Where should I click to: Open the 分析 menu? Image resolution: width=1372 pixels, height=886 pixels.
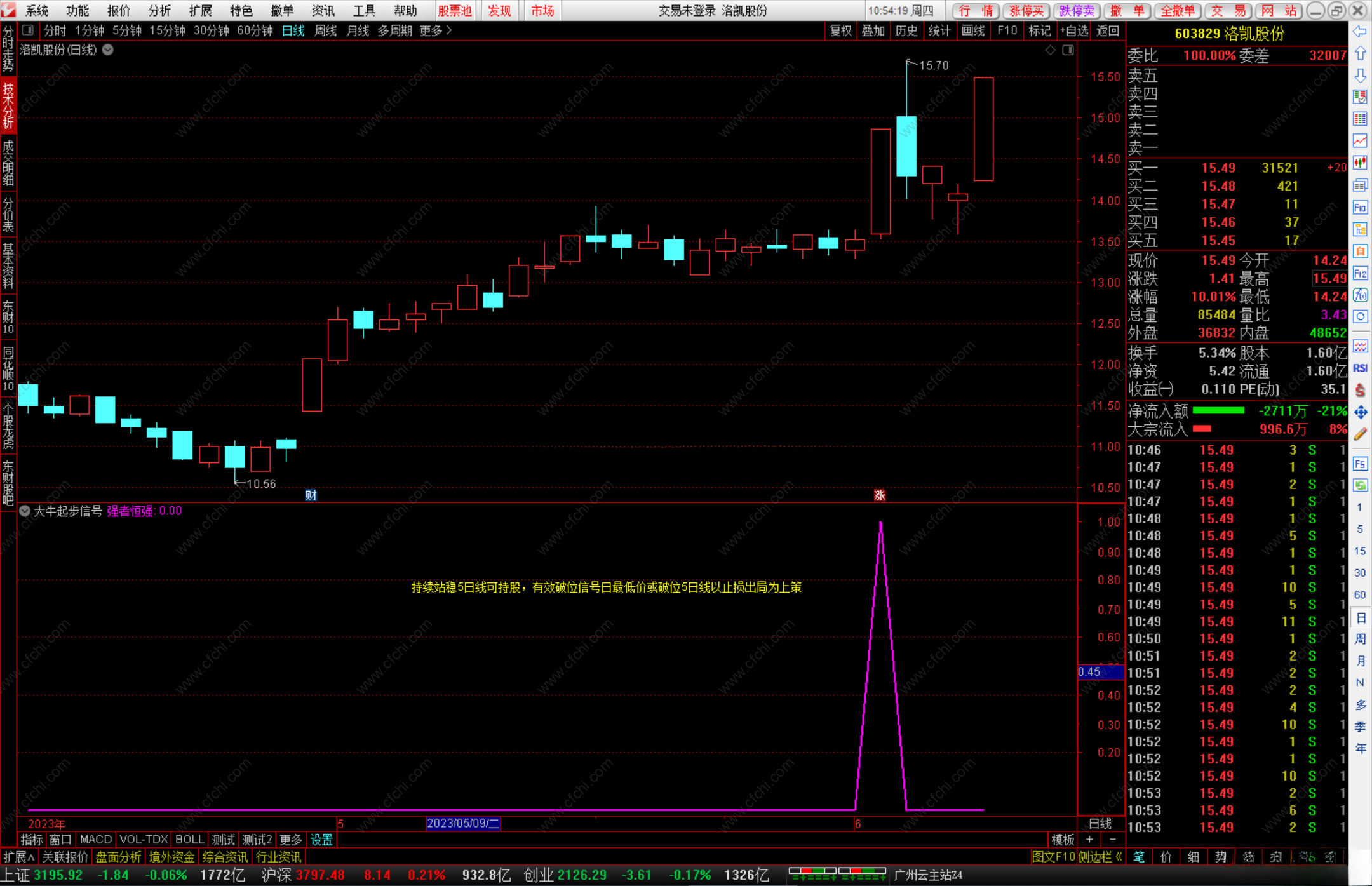coord(159,11)
